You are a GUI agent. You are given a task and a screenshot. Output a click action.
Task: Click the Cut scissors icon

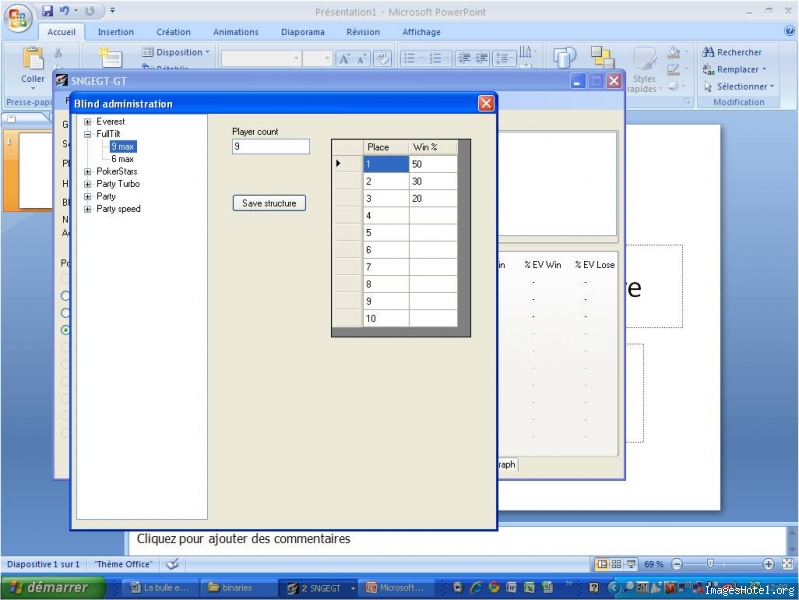(58, 52)
